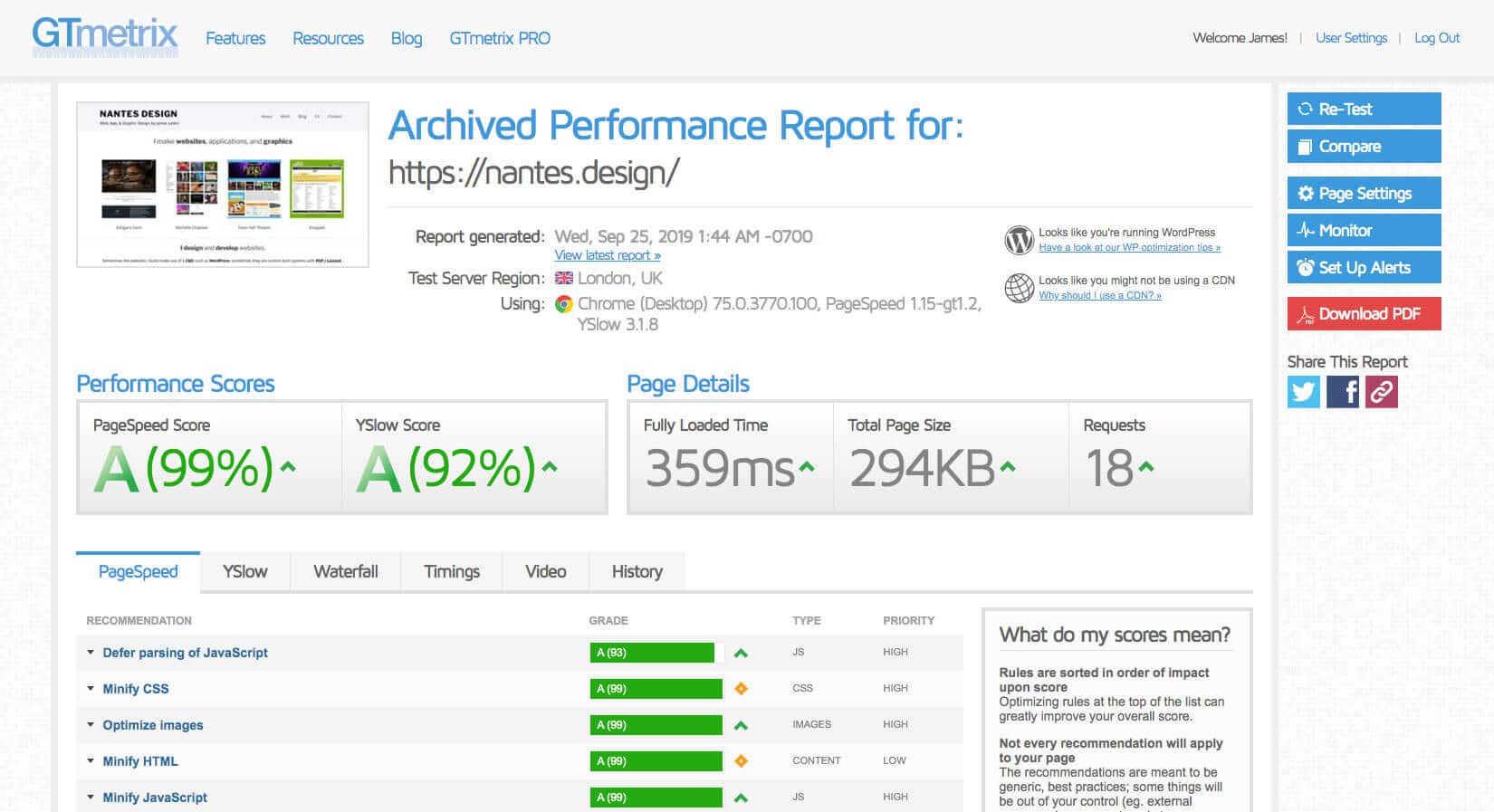
Task: Sort by the TYPE column header
Action: 807,621
